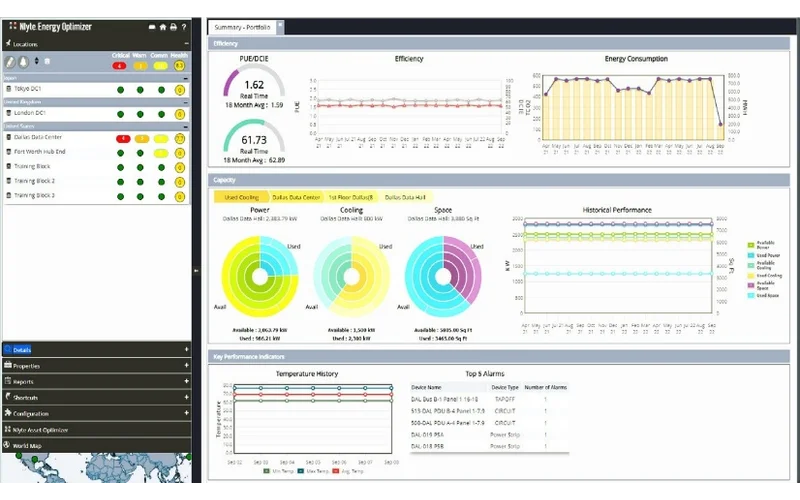Select the Dallas Data Hall capacity tab
This screenshot has height=500, width=800.
point(405,197)
